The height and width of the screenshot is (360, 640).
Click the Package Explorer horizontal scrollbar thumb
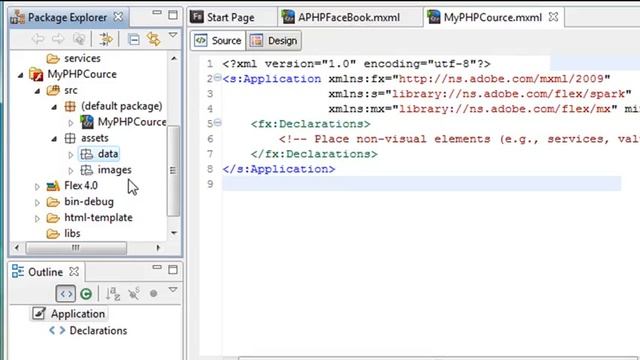(76, 248)
